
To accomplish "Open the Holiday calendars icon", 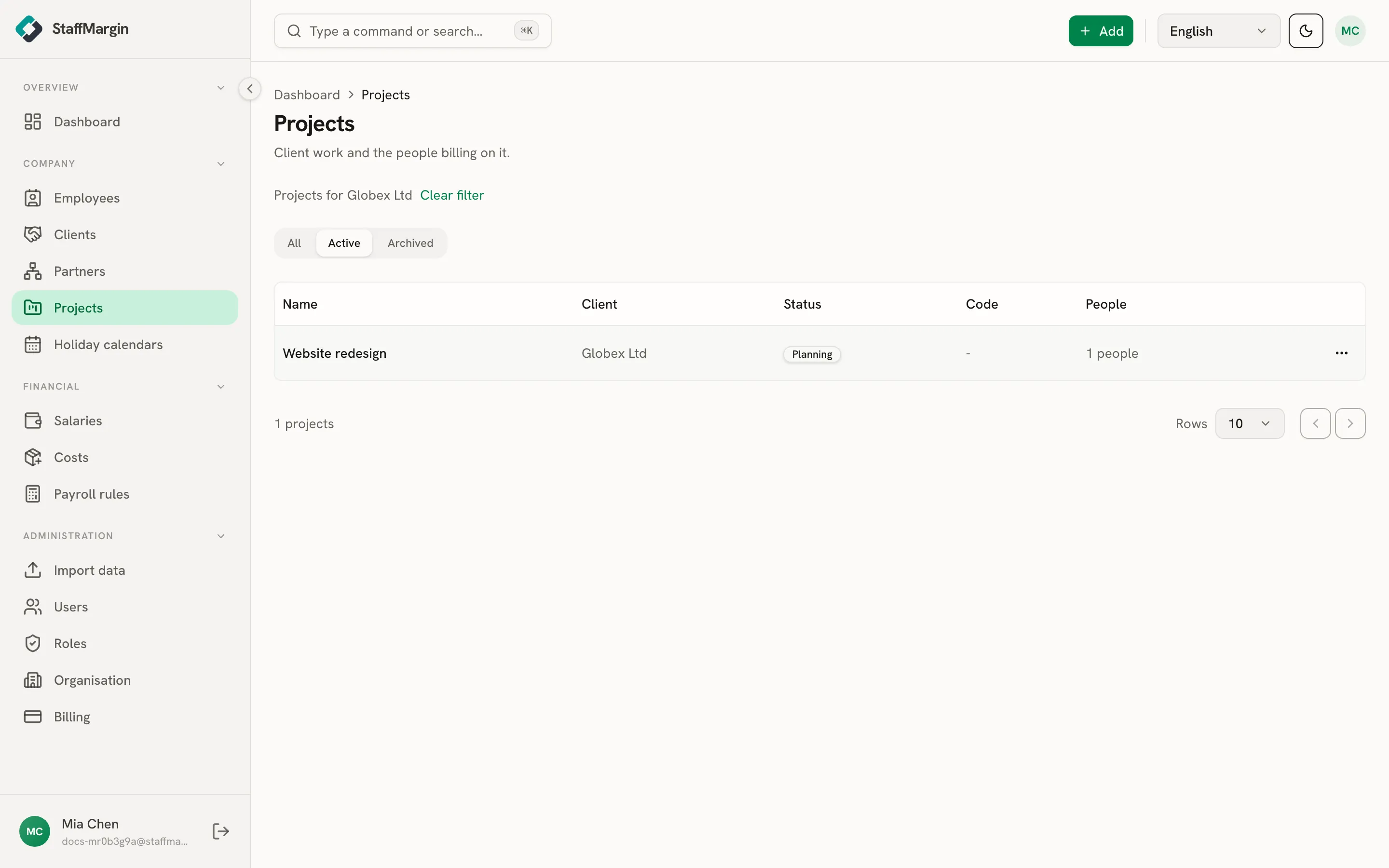I will pos(33,344).
